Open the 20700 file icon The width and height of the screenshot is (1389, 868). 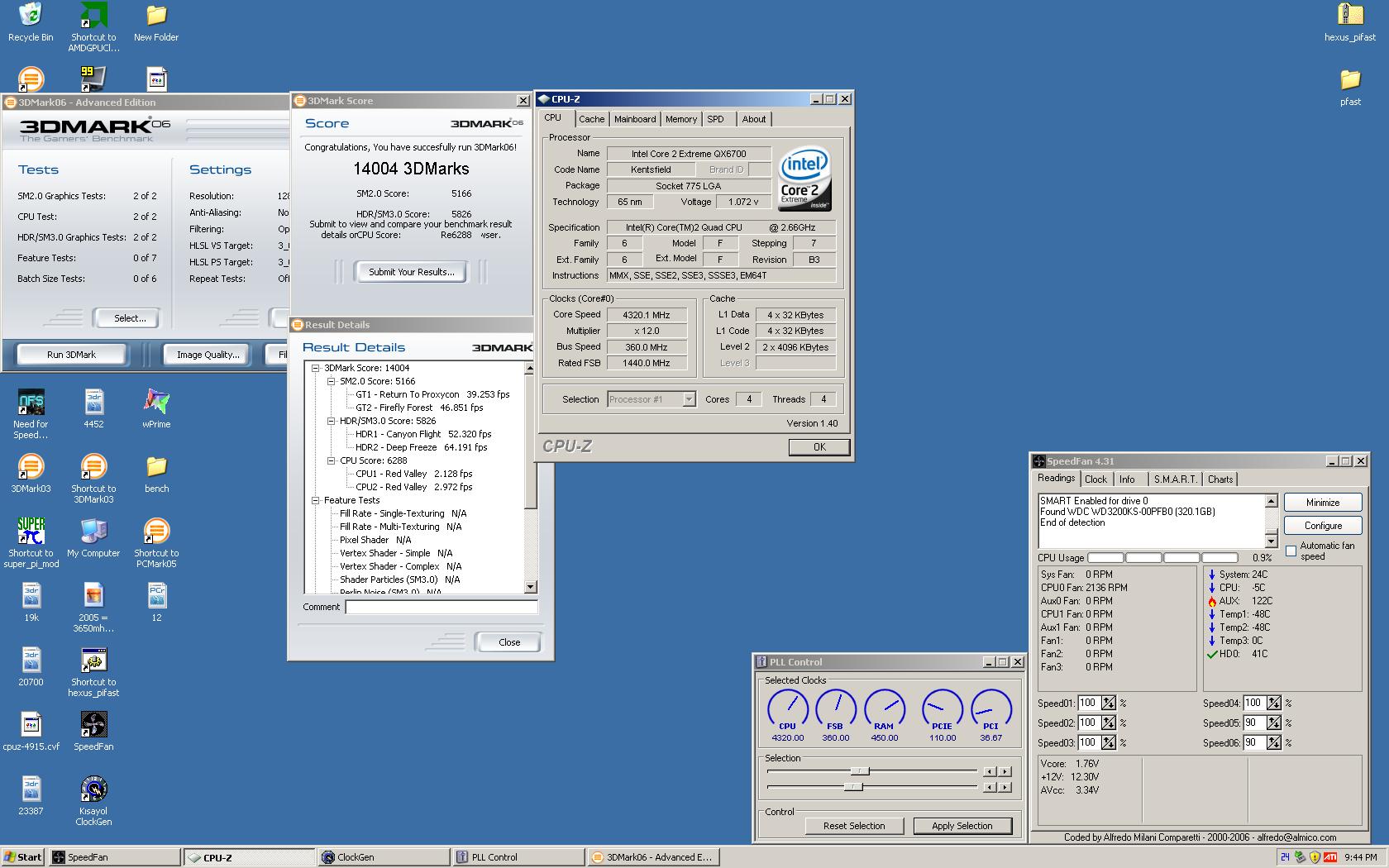pos(31,667)
